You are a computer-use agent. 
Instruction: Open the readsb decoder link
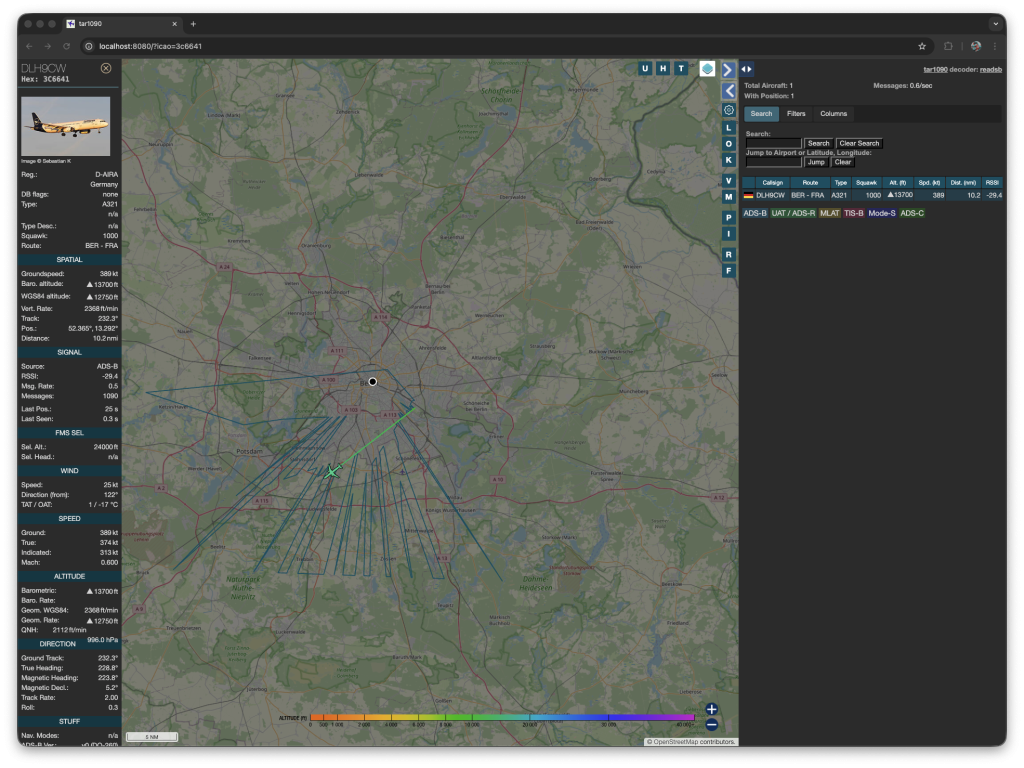(990, 69)
